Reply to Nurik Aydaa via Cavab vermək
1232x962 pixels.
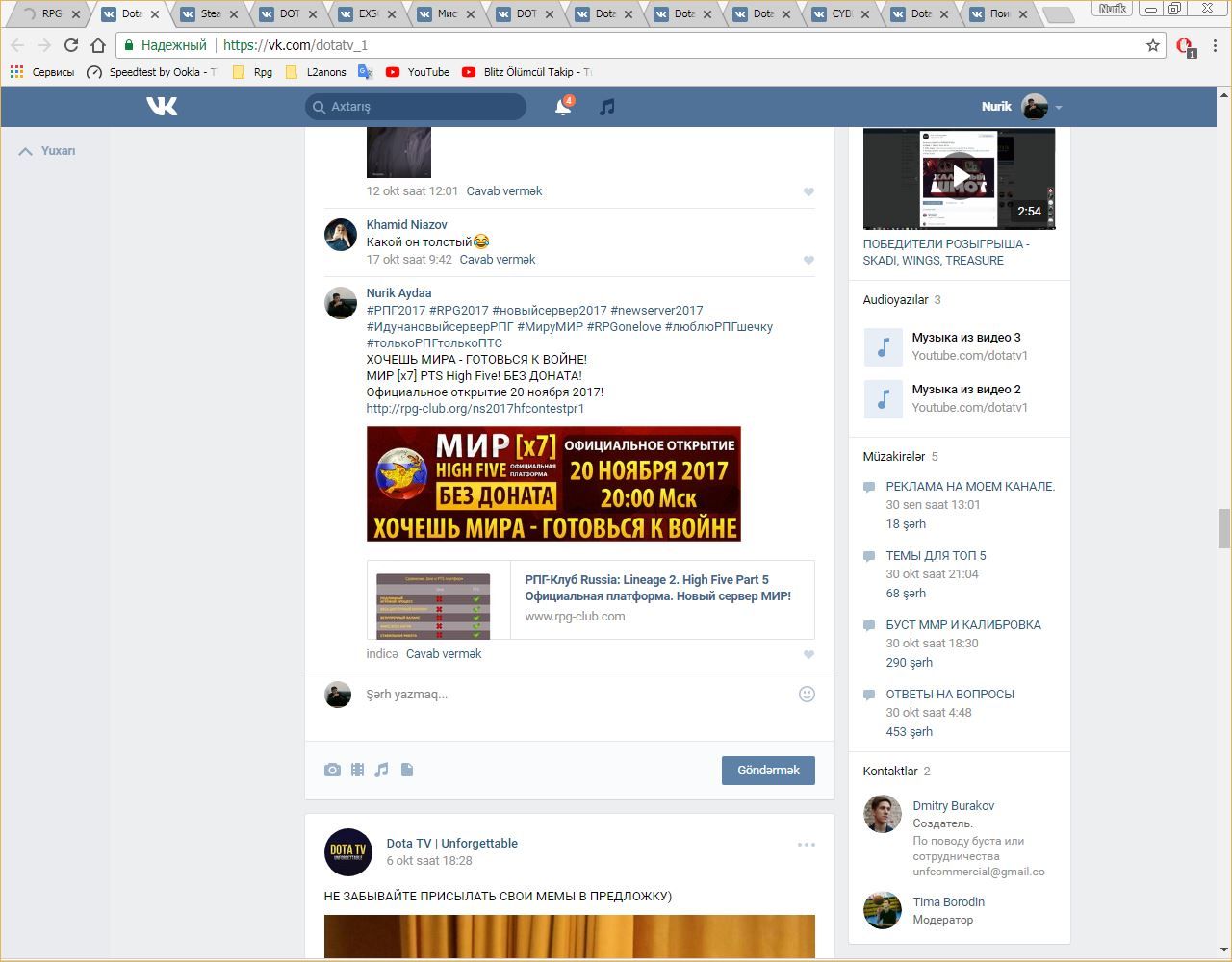coord(444,654)
